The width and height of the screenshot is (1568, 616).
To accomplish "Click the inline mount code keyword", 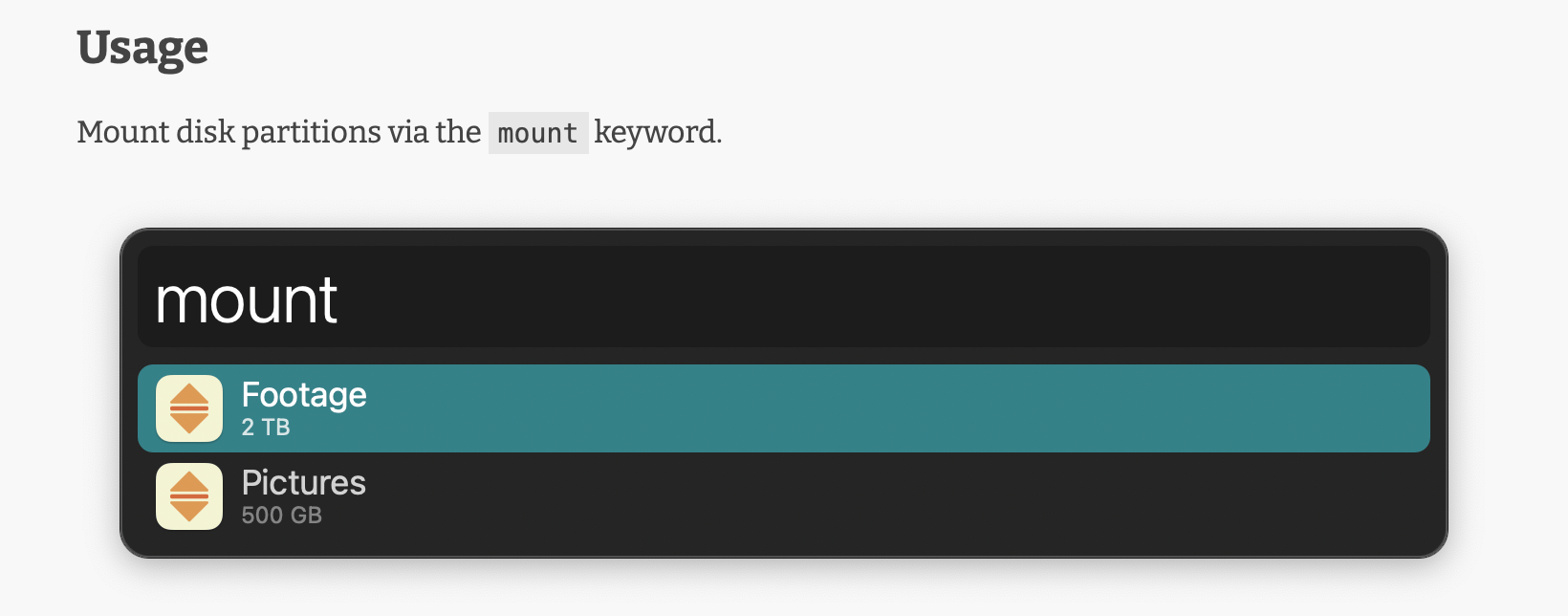I will coord(538,133).
